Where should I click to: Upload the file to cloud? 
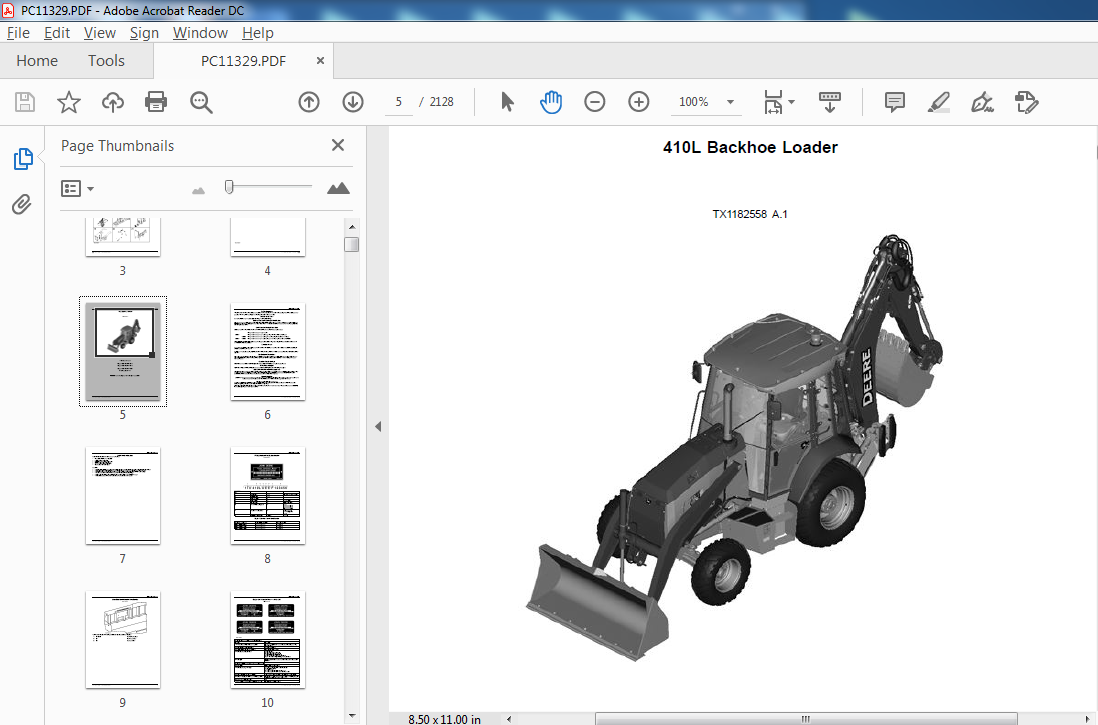click(113, 102)
